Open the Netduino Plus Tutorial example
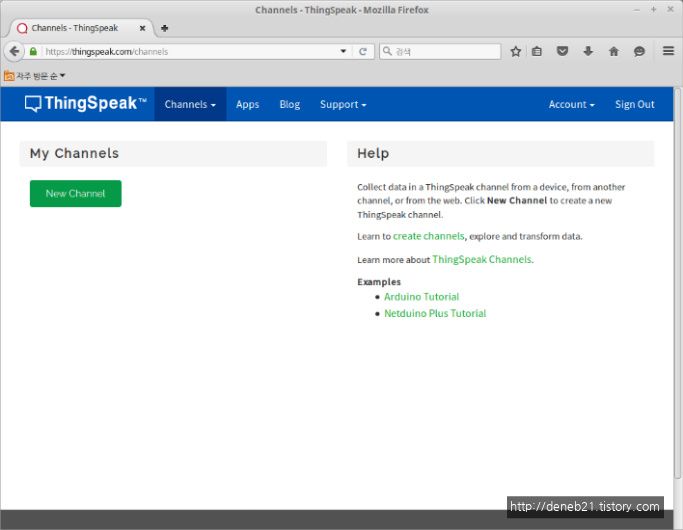 tap(435, 313)
